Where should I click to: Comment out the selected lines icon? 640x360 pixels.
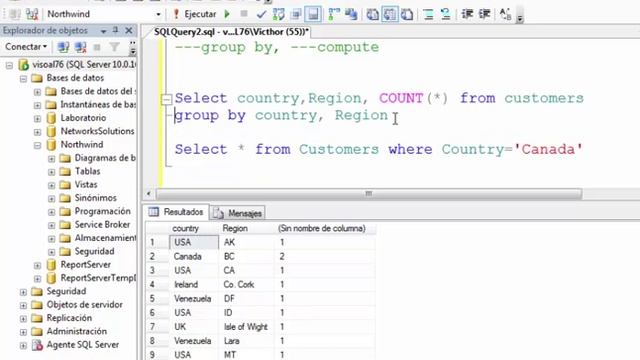click(x=428, y=15)
